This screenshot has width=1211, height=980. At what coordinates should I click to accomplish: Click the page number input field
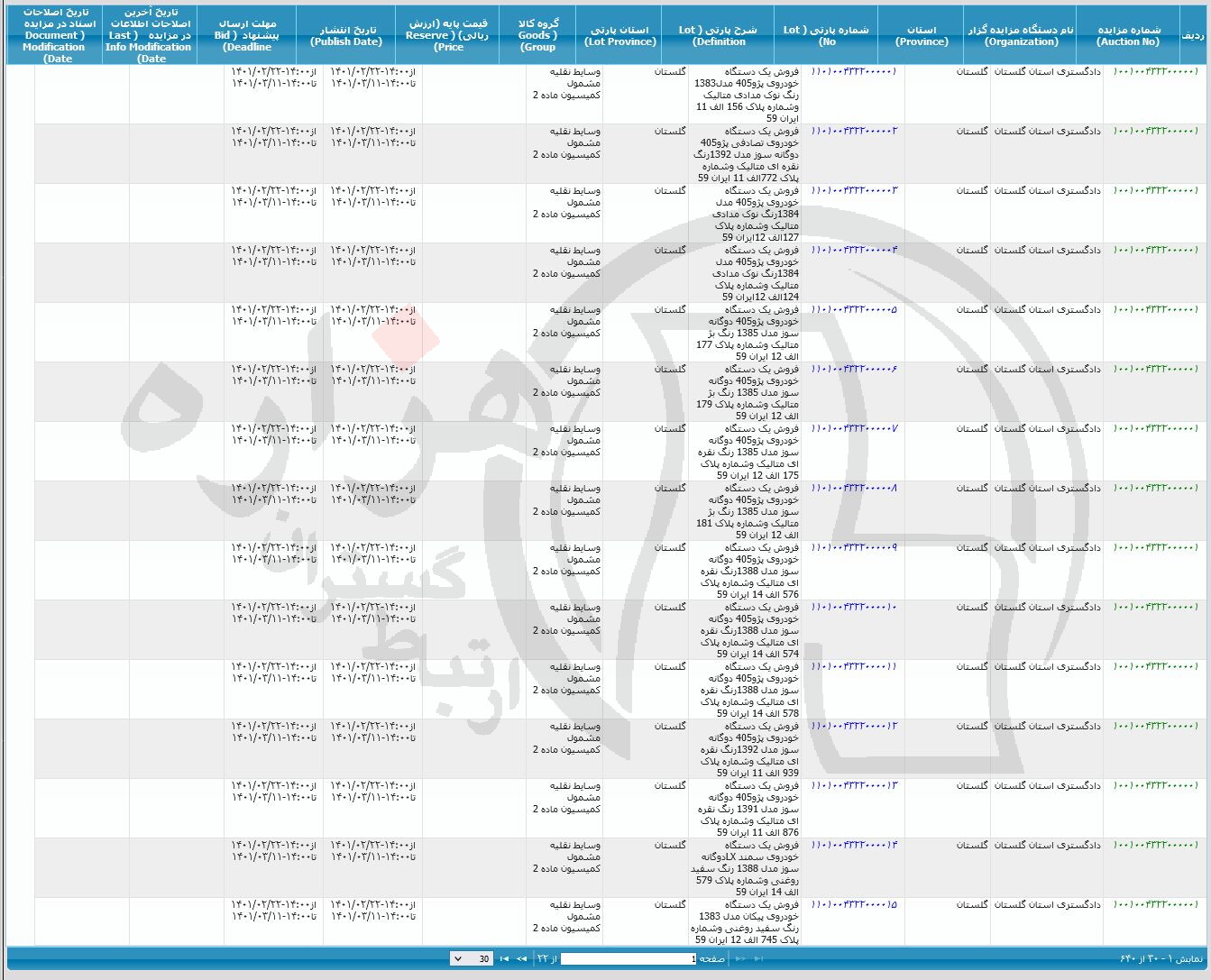pos(628,958)
